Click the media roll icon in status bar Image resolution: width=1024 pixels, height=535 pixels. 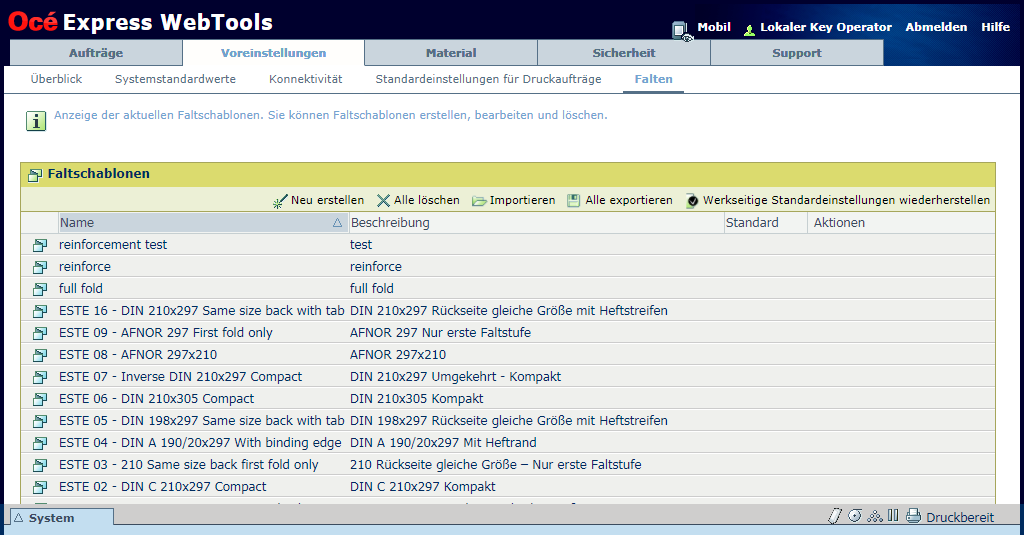click(x=855, y=516)
